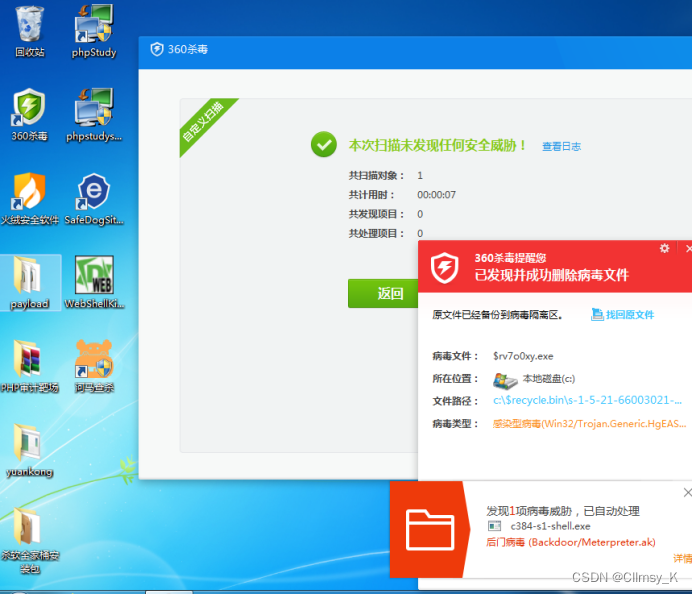
Task: Close the red 360杀毒提醒您 alert
Action: (x=689, y=248)
